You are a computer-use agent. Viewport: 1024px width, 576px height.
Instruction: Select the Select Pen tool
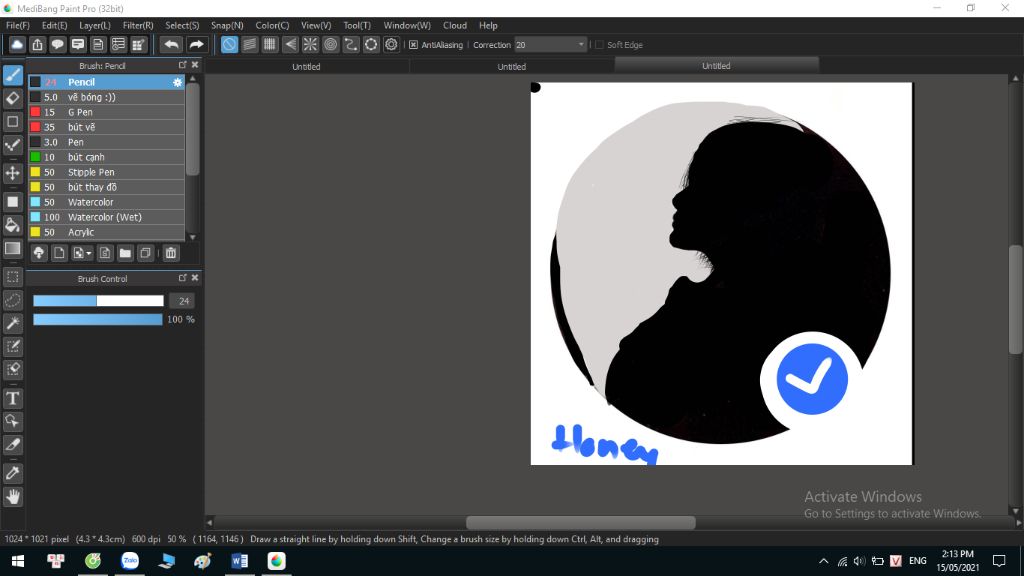pyautogui.click(x=12, y=346)
